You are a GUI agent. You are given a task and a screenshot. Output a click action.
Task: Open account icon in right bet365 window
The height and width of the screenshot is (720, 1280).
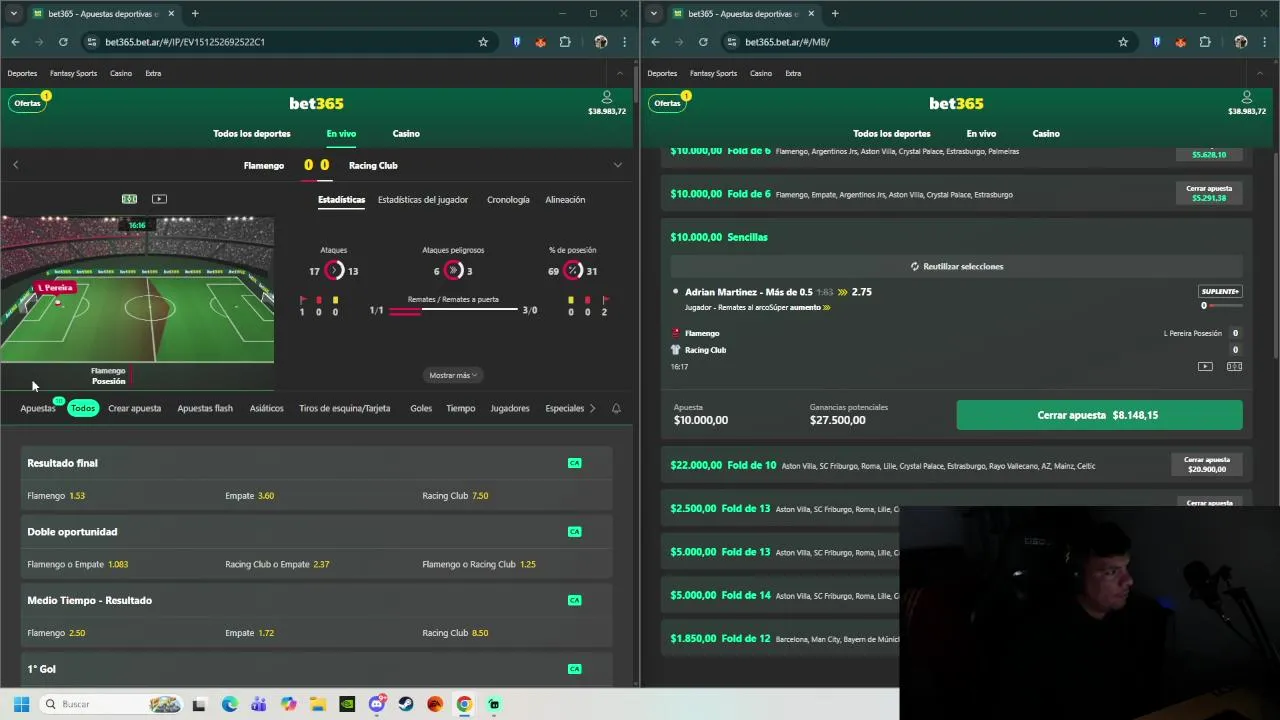(1246, 97)
